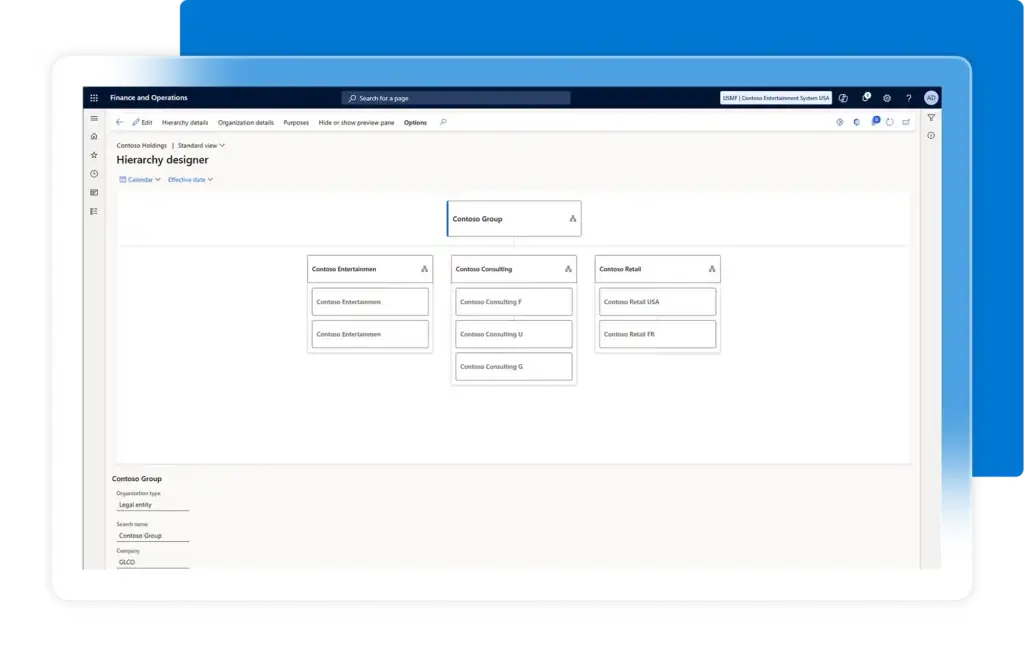The width and height of the screenshot is (1024, 656).
Task: Open Settings gear in the header
Action: 887,98
